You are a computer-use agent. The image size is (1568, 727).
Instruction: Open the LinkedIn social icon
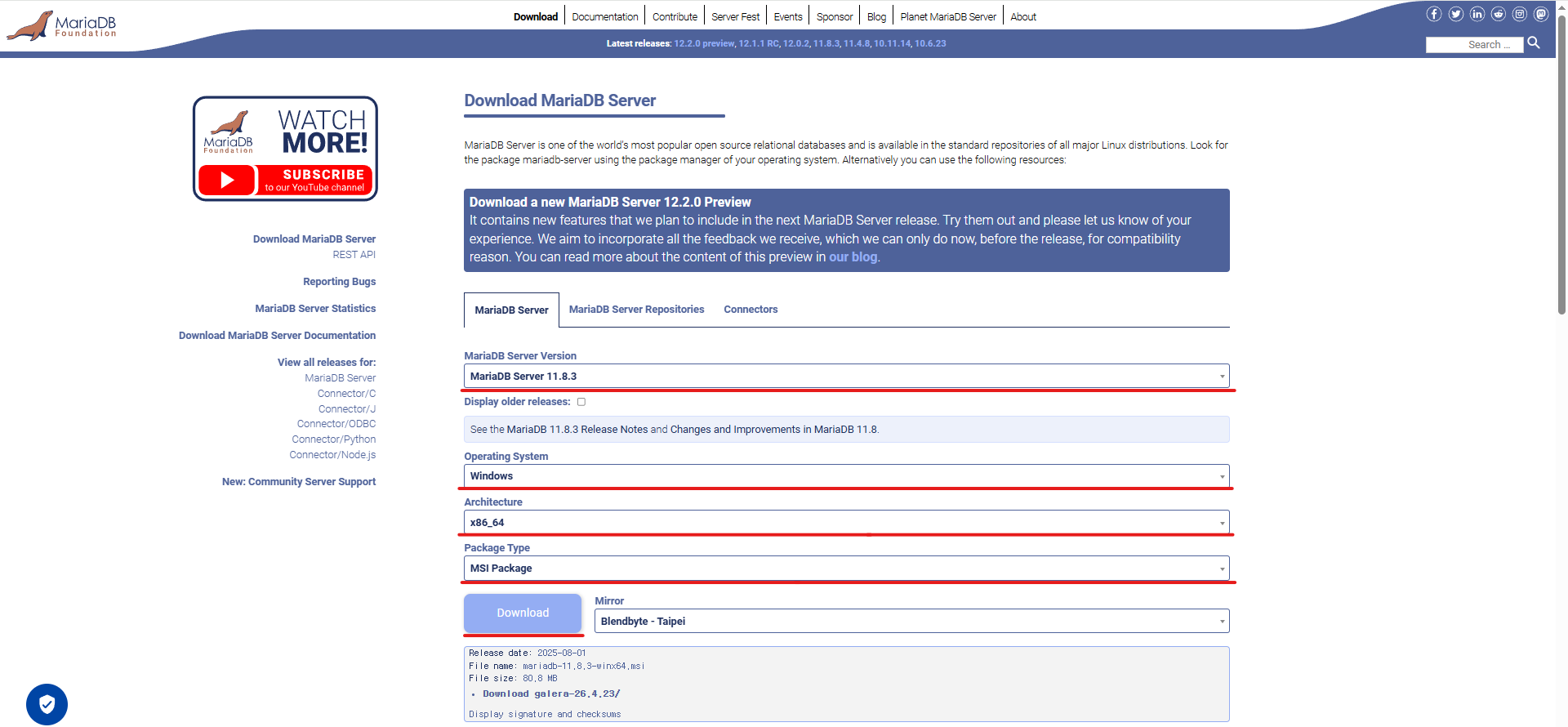pyautogui.click(x=1477, y=14)
